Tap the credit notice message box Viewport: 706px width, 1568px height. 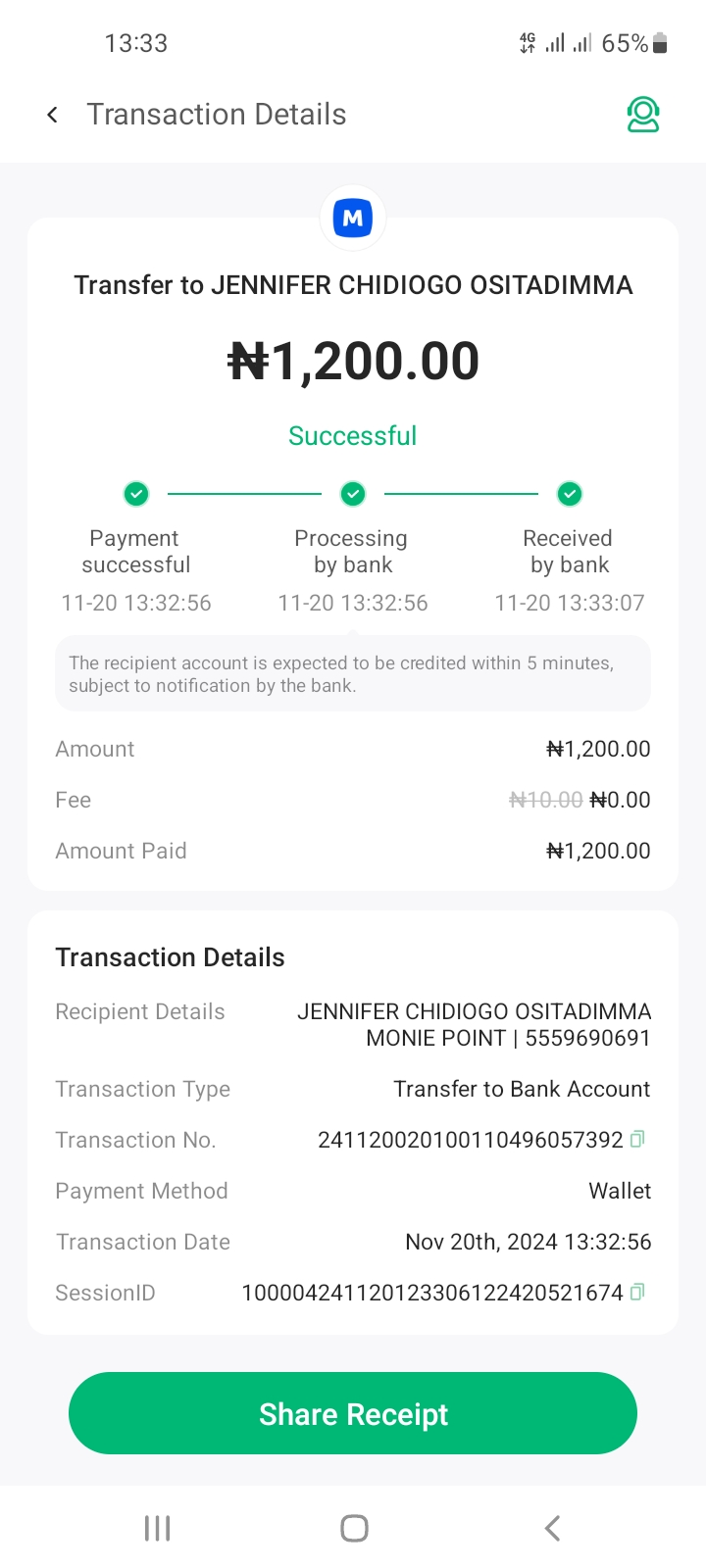[353, 674]
